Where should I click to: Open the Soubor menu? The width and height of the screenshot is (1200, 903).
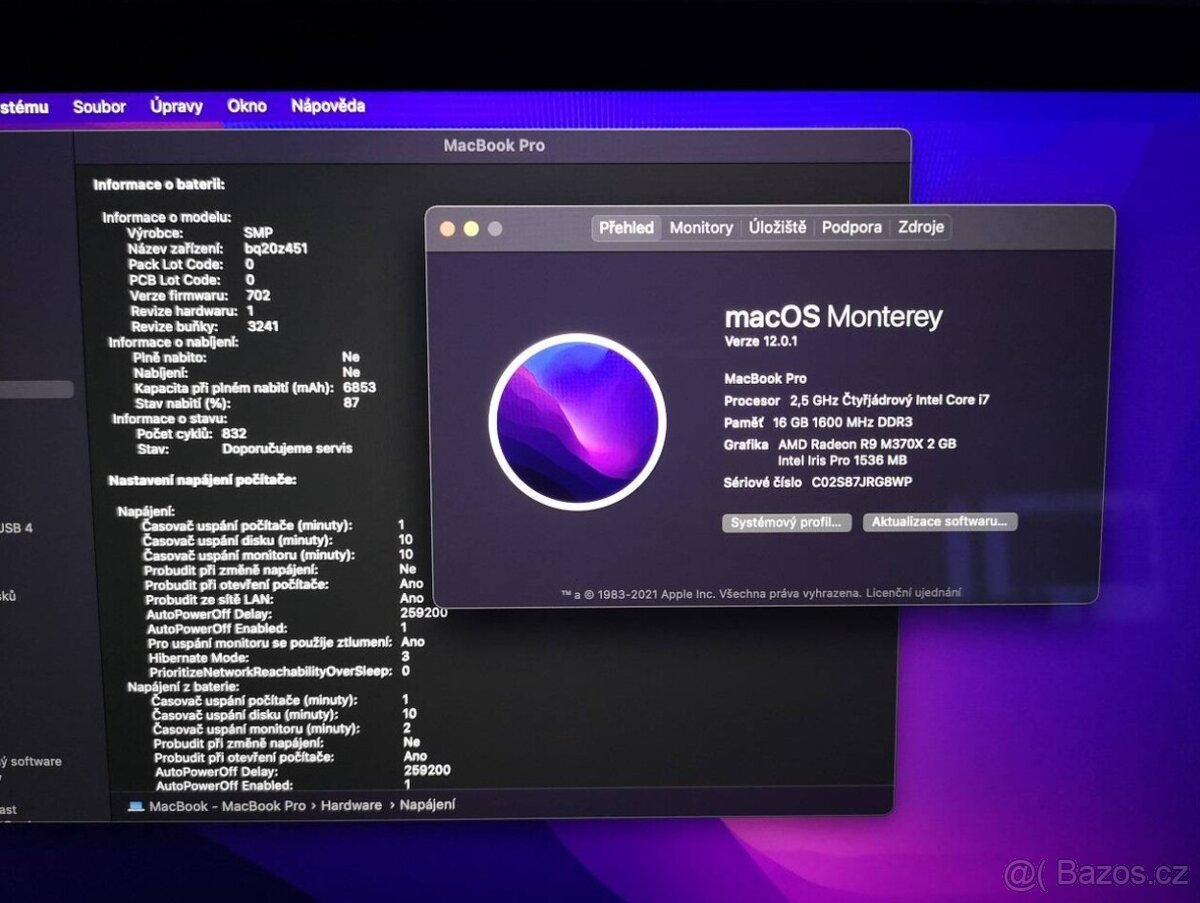(x=99, y=106)
